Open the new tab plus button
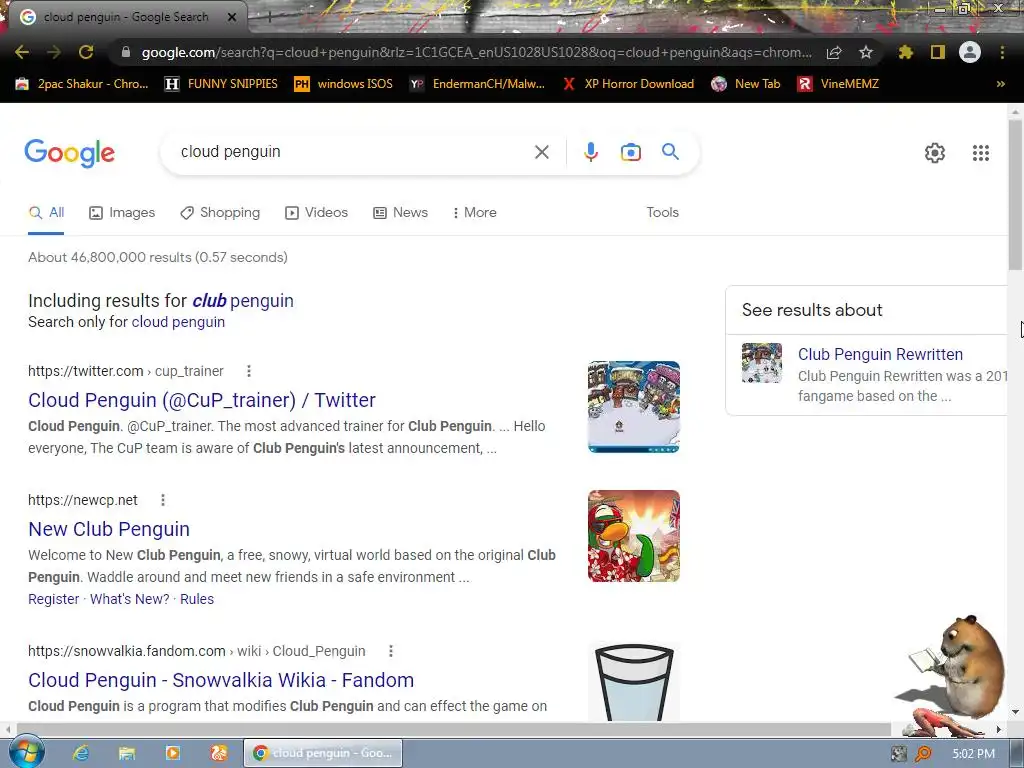This screenshot has height=768, width=1024. click(268, 17)
